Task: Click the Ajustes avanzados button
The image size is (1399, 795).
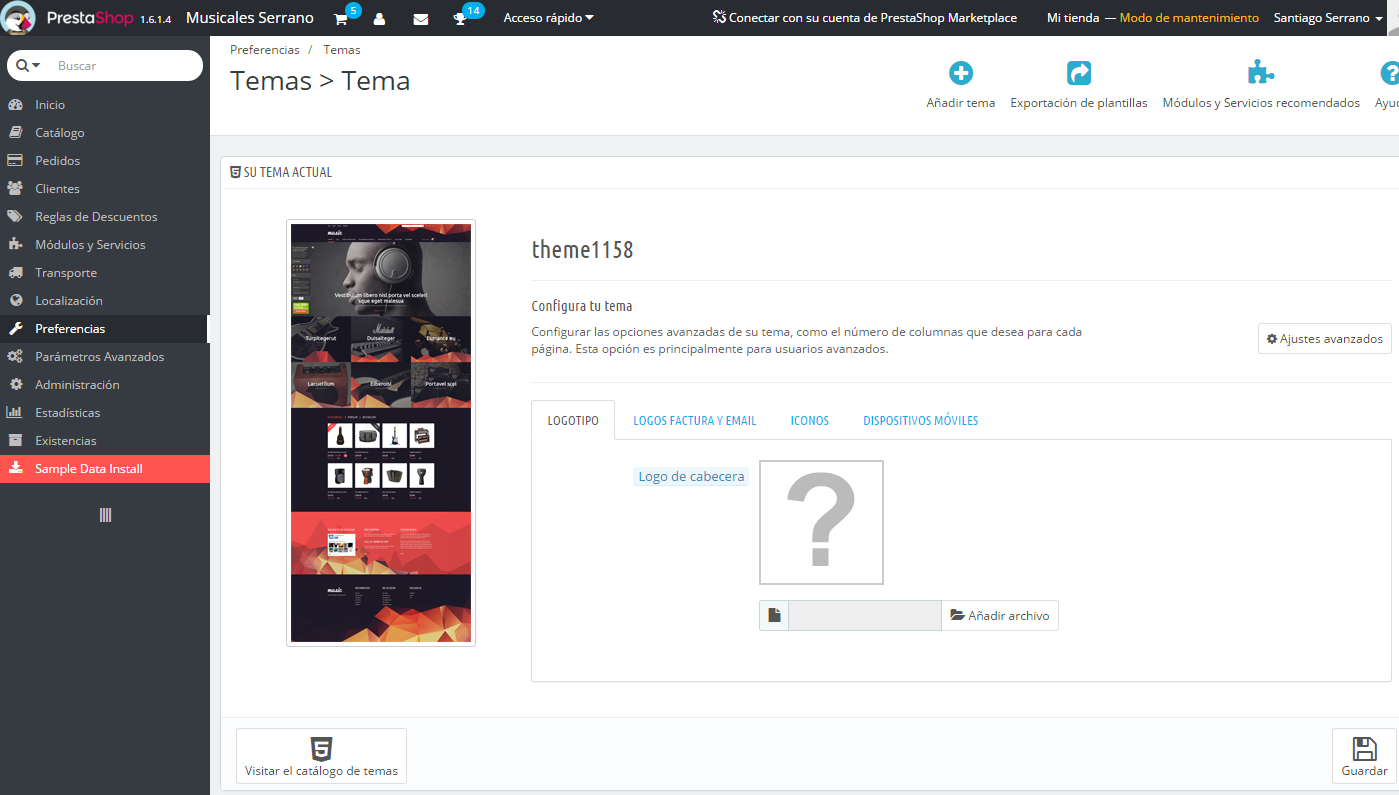Action: tap(1325, 339)
